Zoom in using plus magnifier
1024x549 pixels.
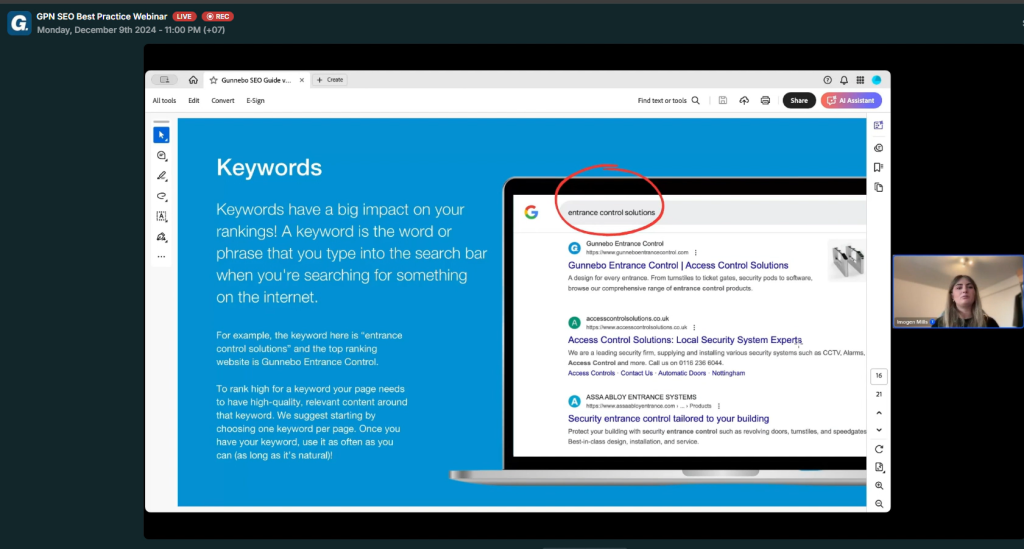(879, 486)
